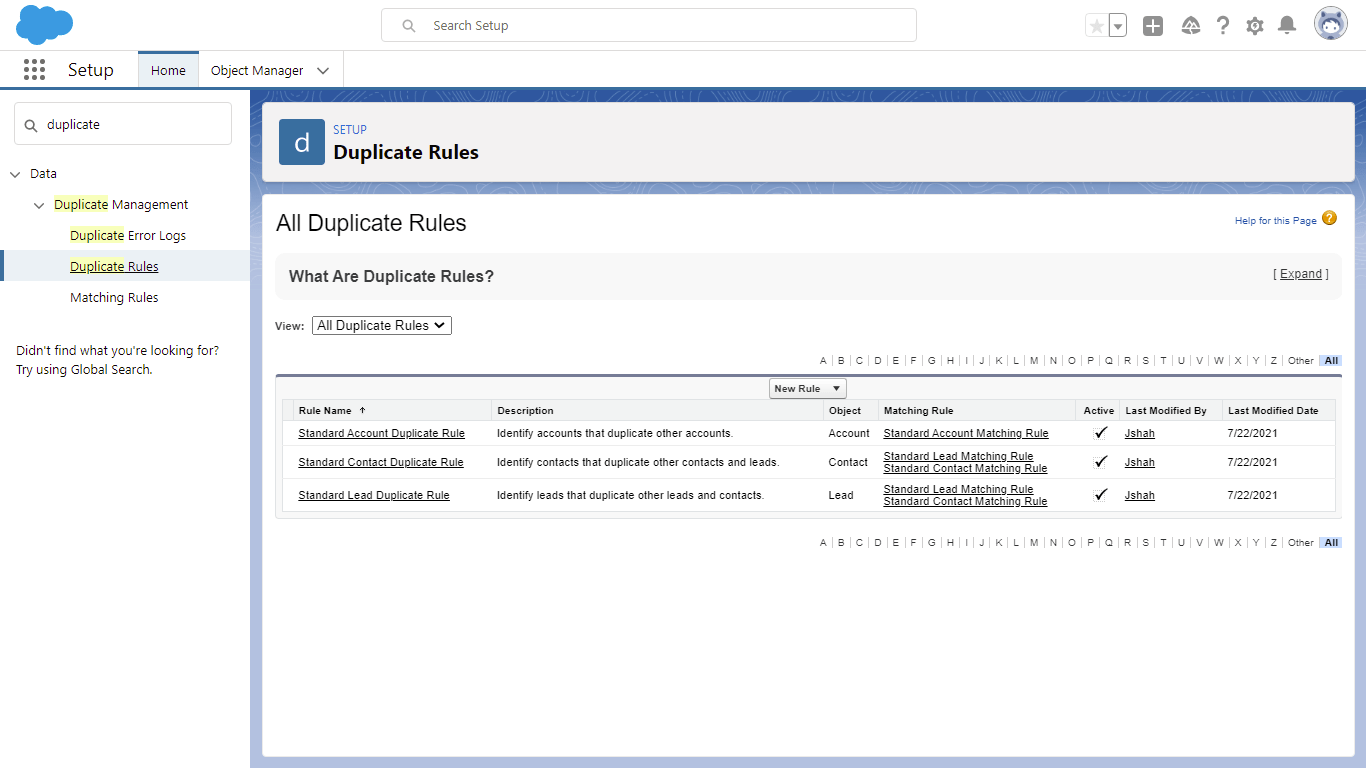Viewport: 1366px width, 768px height.
Task: Click the favorites star icon
Action: 1097,26
